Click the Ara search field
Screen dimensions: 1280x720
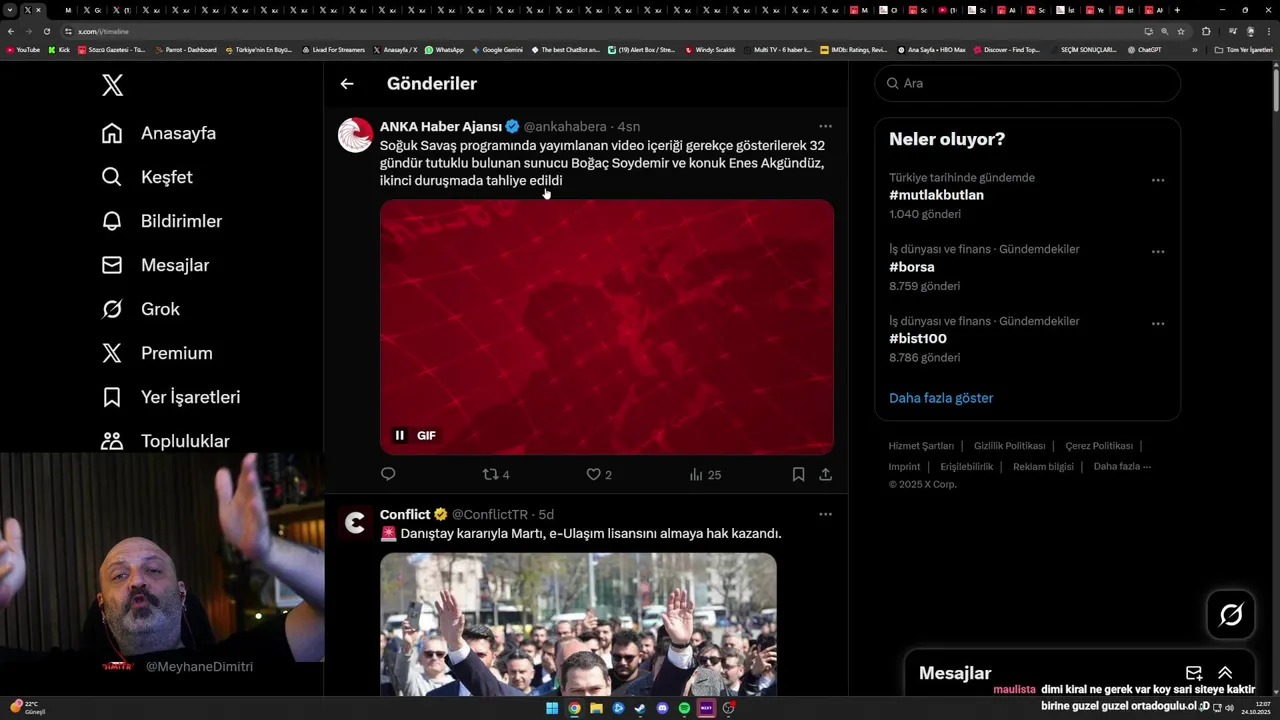click(1028, 83)
